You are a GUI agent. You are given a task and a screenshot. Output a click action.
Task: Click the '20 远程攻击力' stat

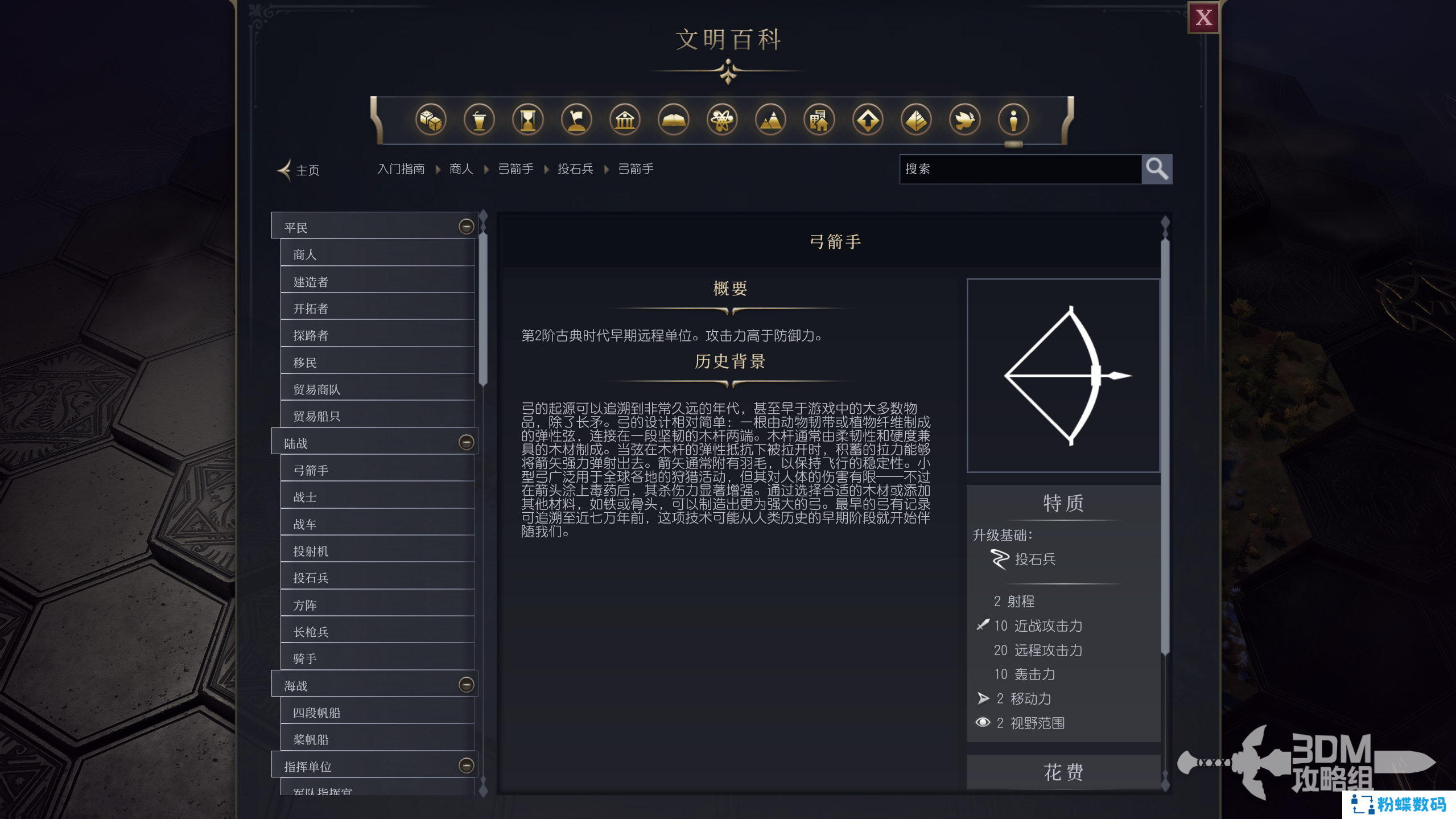pyautogui.click(x=1038, y=650)
